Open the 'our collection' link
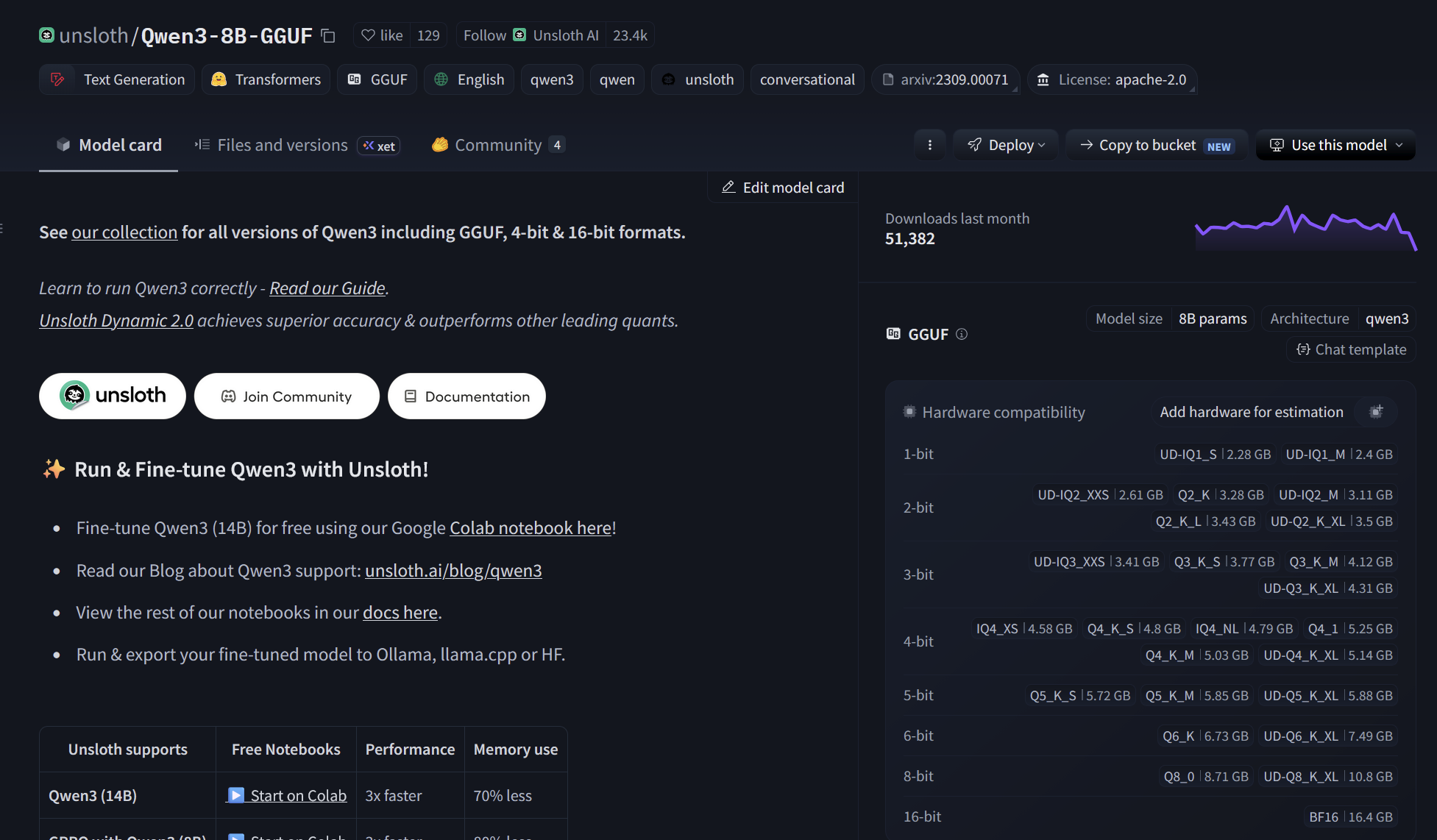 [x=124, y=232]
